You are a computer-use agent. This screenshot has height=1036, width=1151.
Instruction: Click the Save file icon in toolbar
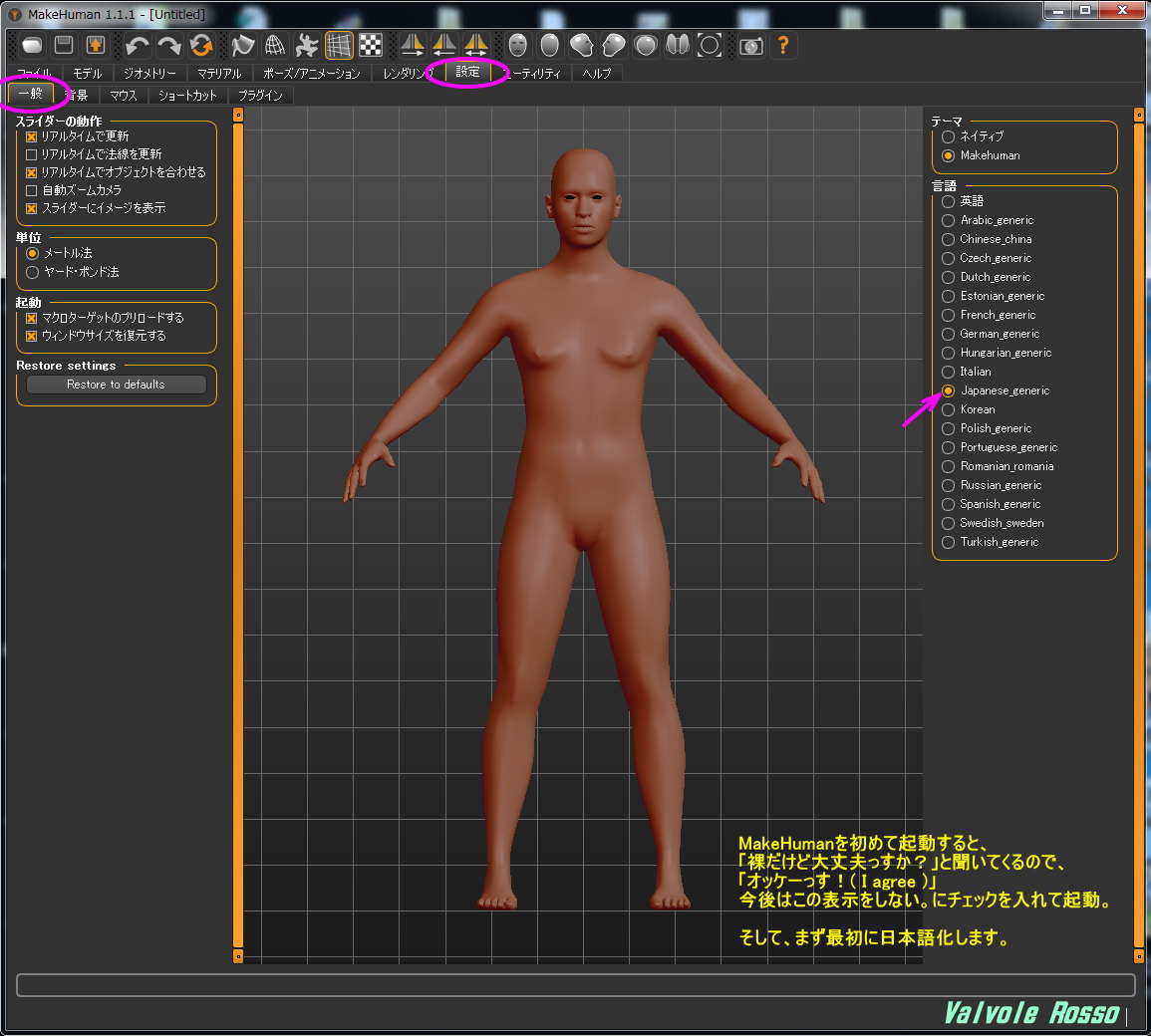click(x=64, y=45)
